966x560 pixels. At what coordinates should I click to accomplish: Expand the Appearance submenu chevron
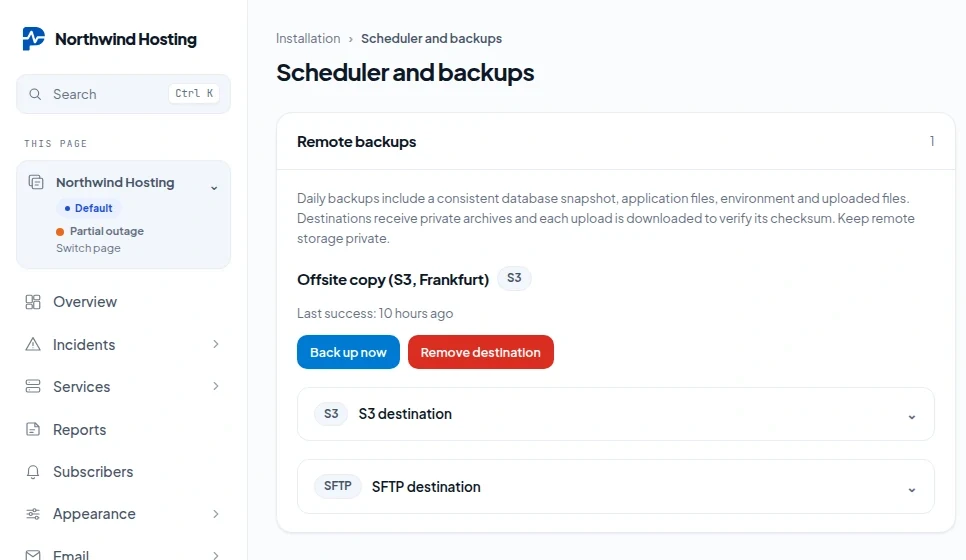pyautogui.click(x=216, y=514)
